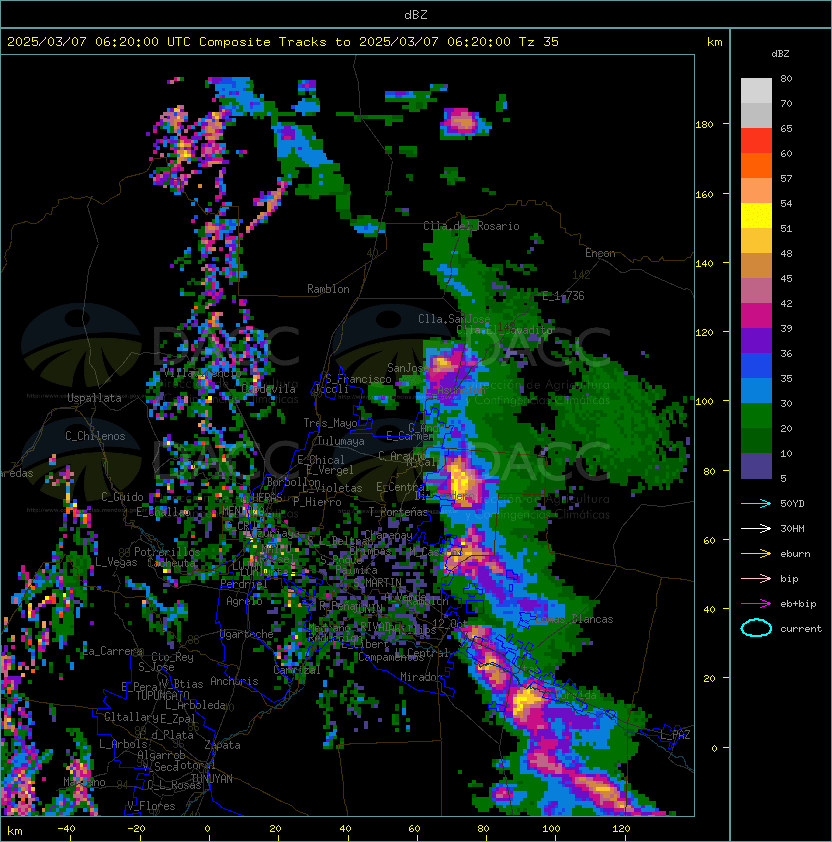Click the 'L_PAZ' place label
This screenshot has width=832, height=842.
[675, 735]
